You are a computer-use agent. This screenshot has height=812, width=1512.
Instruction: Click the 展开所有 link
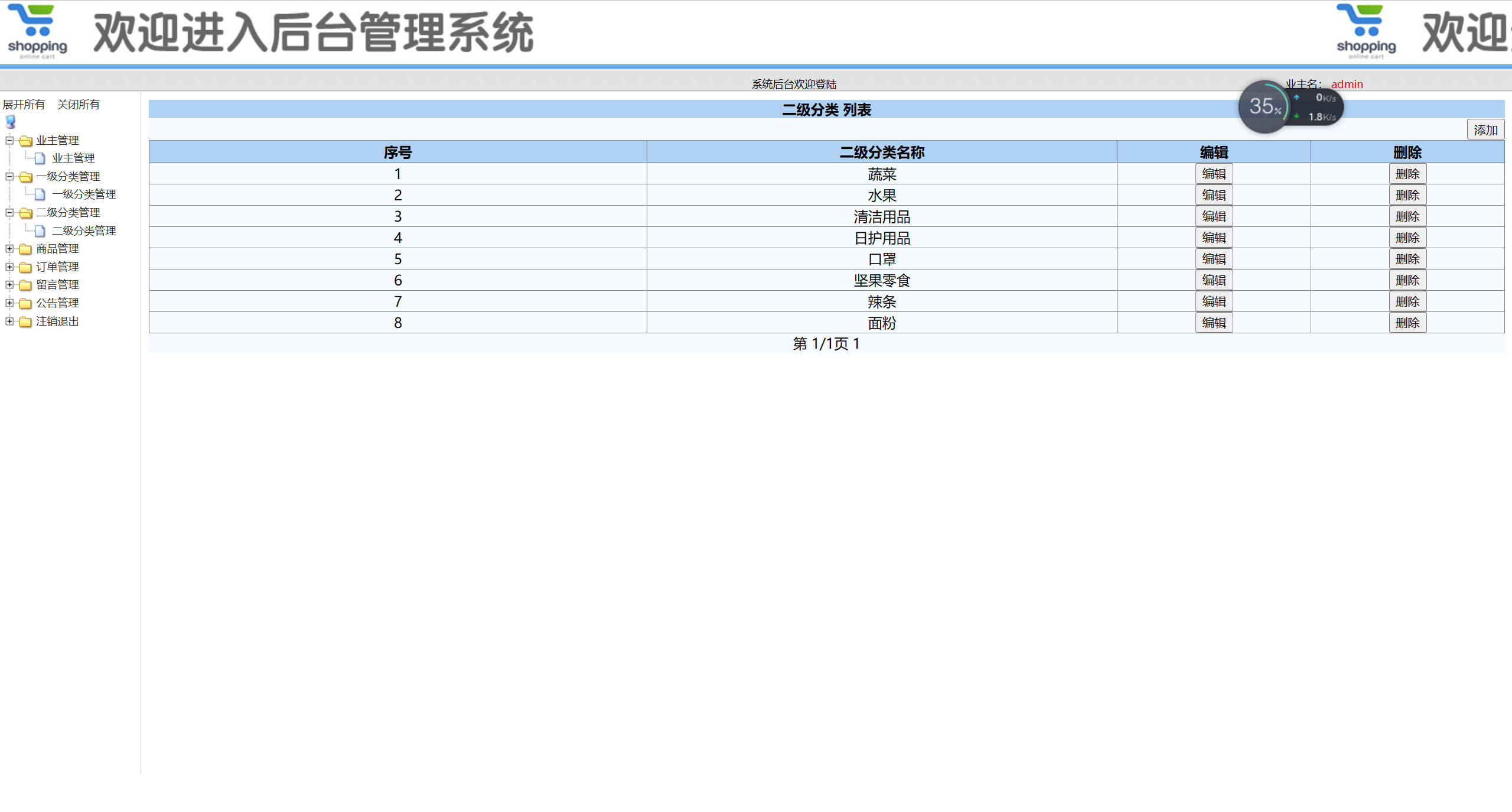point(24,104)
